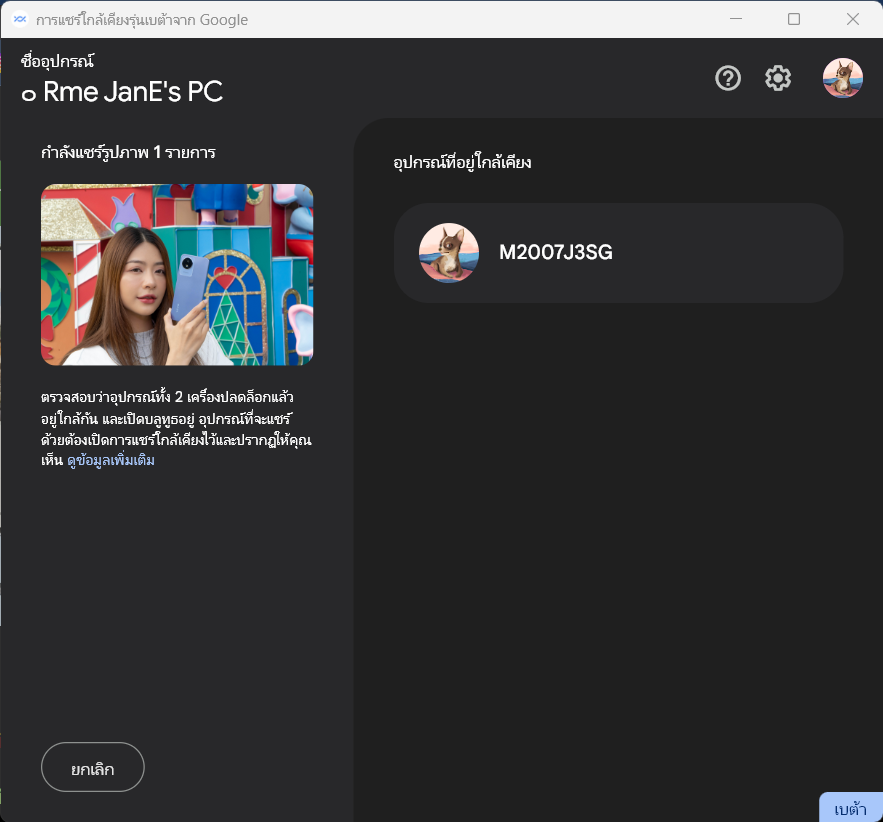This screenshot has width=883, height=822.
Task: Click the account profile avatar at top right
Action: (842, 78)
